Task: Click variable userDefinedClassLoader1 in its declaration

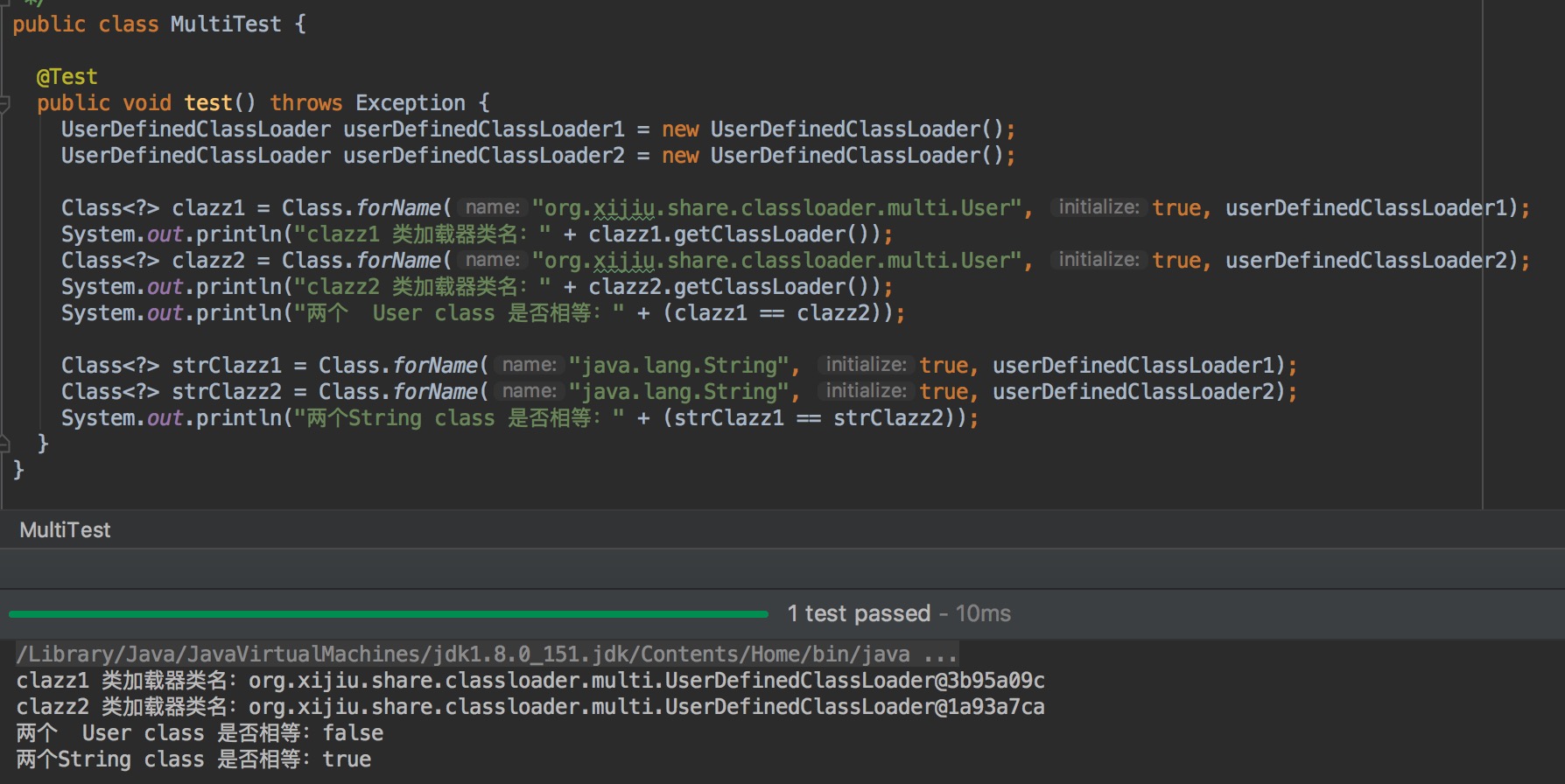Action: (484, 129)
